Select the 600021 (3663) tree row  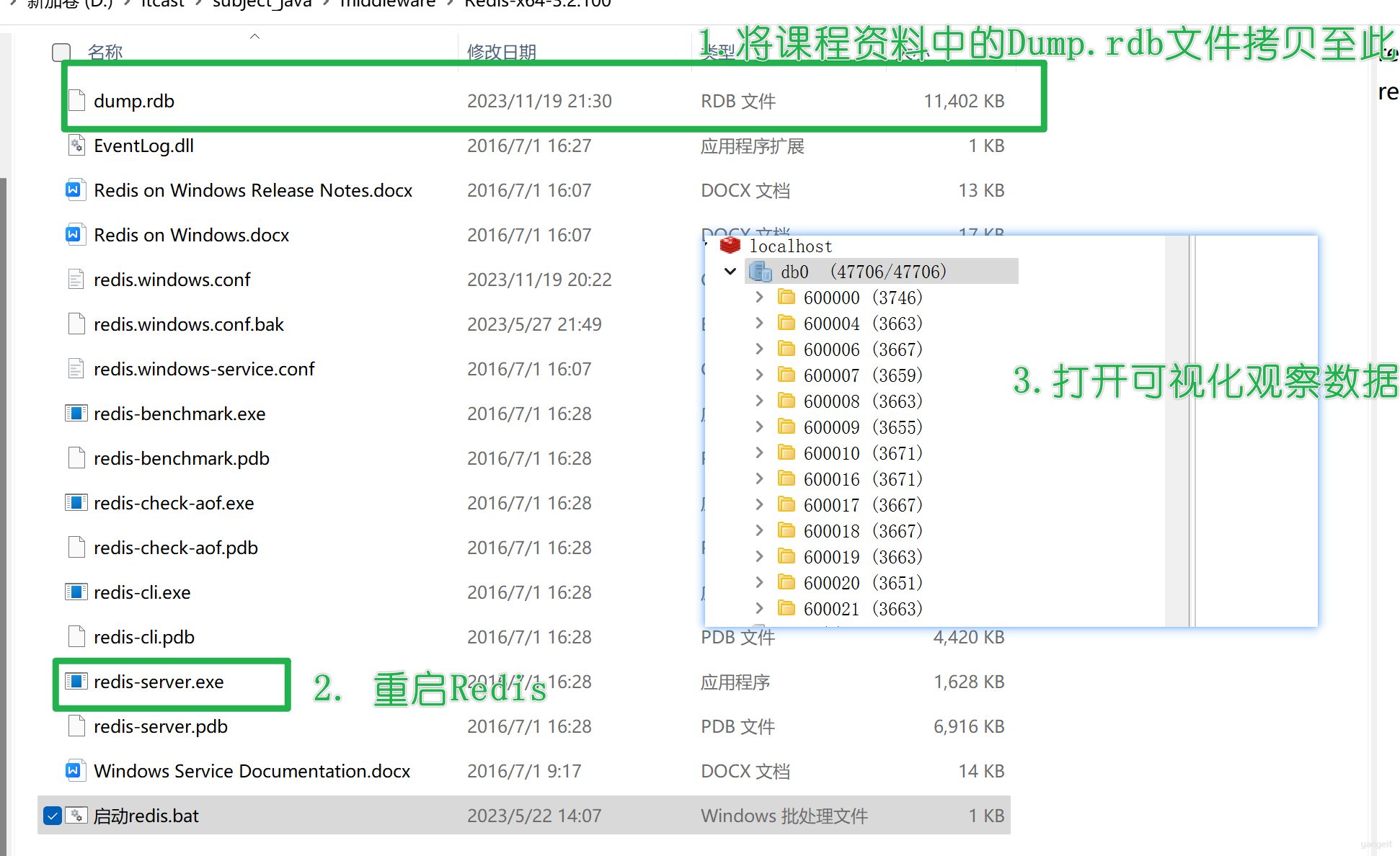[x=863, y=609]
